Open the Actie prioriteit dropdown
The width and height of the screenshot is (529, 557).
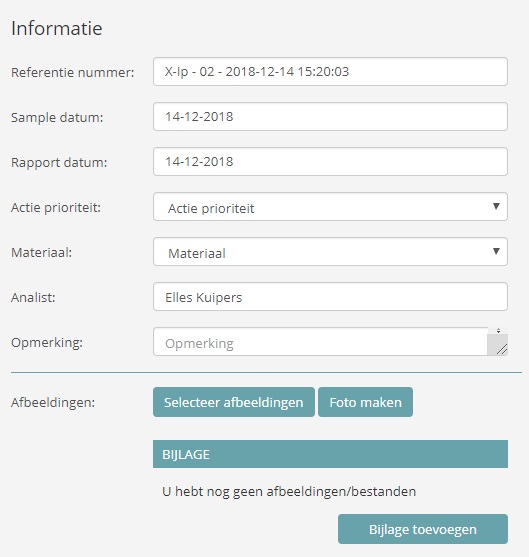[x=330, y=207]
